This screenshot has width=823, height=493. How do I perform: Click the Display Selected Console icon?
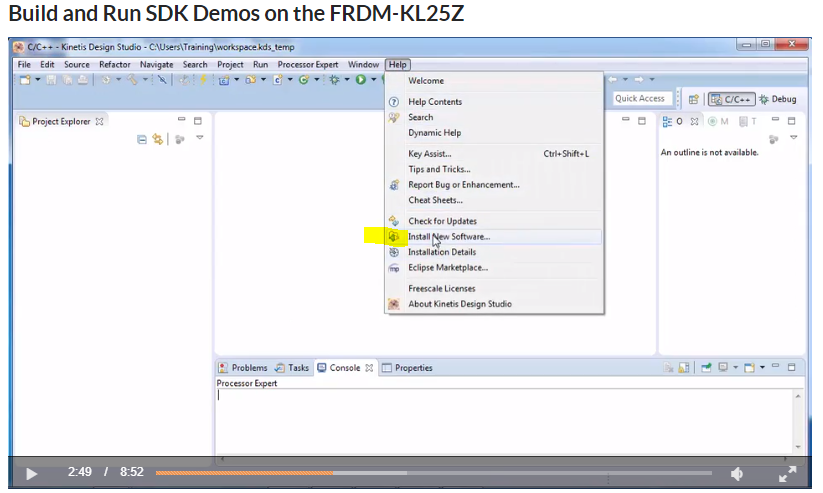coord(723,368)
